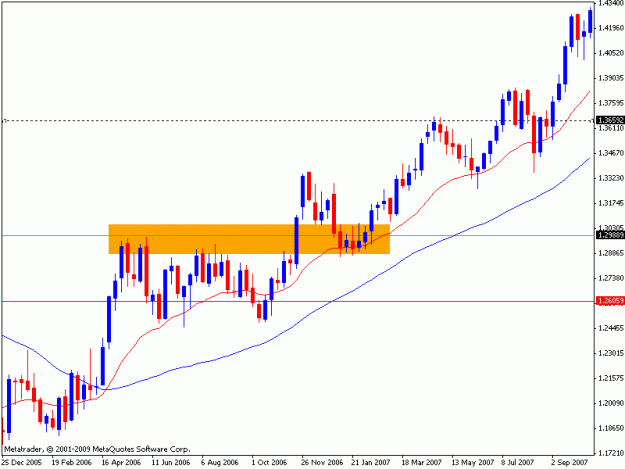Click the black 1.29889 price tag

pos(610,235)
